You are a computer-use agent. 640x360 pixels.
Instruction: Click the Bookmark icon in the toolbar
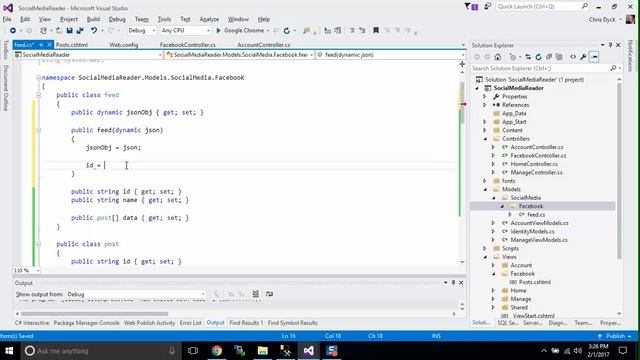[x=376, y=30]
